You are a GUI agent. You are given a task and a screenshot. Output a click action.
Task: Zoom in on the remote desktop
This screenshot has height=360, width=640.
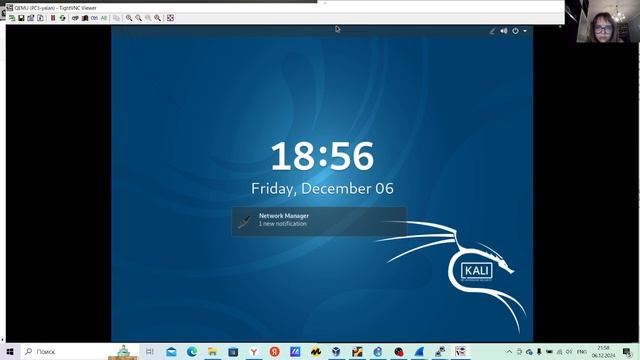(129, 18)
